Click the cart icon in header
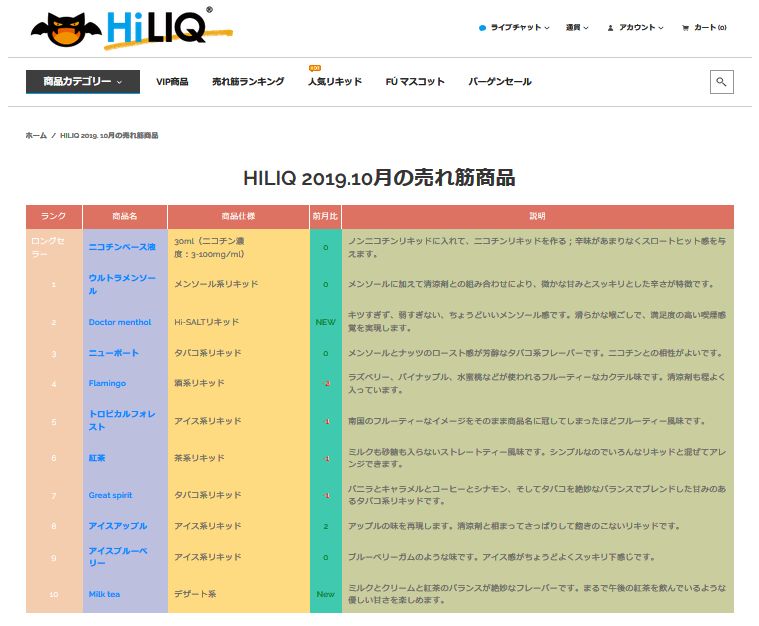The image size is (759, 626). [686, 28]
